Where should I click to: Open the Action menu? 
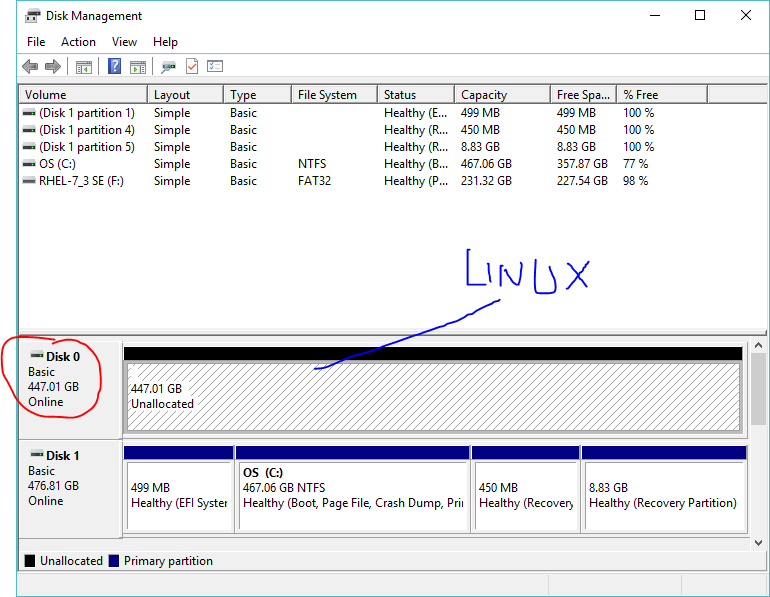point(78,42)
